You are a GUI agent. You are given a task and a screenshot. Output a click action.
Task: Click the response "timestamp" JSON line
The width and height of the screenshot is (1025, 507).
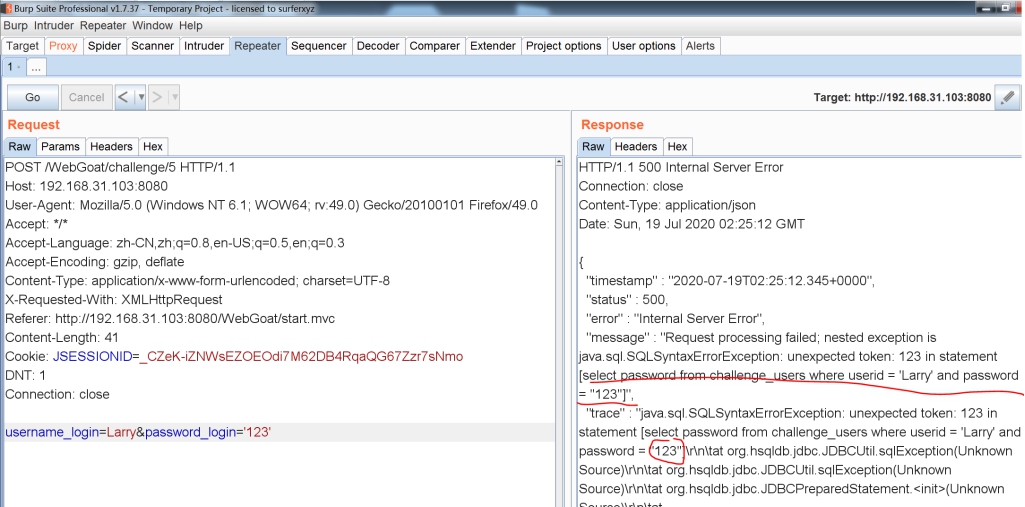click(731, 281)
